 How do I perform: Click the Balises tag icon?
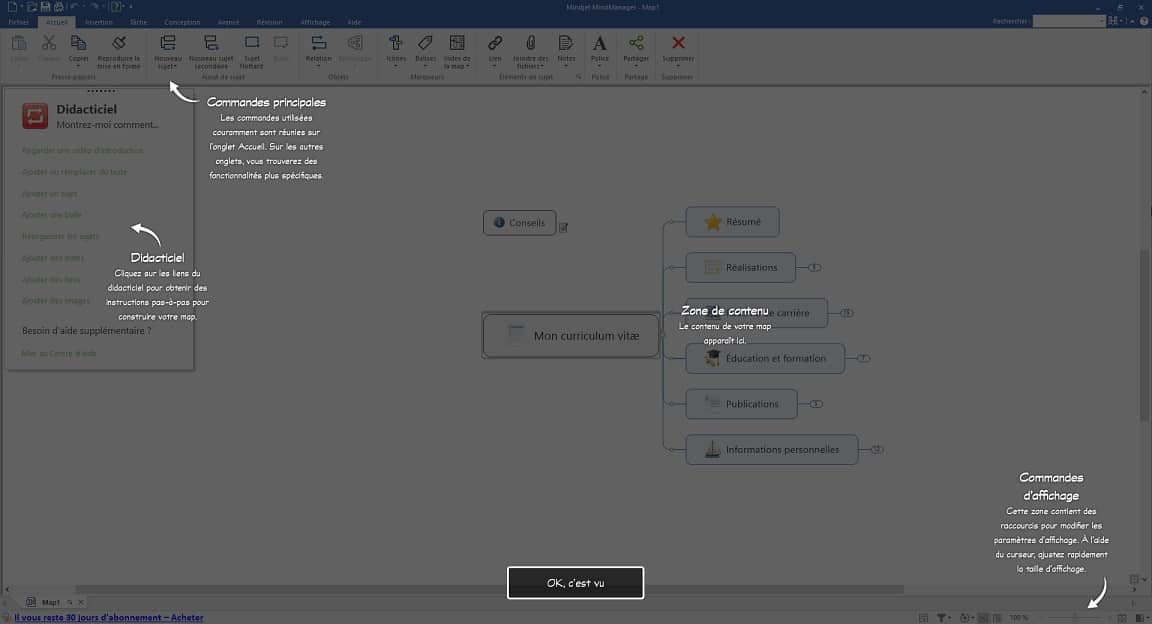[x=425, y=43]
